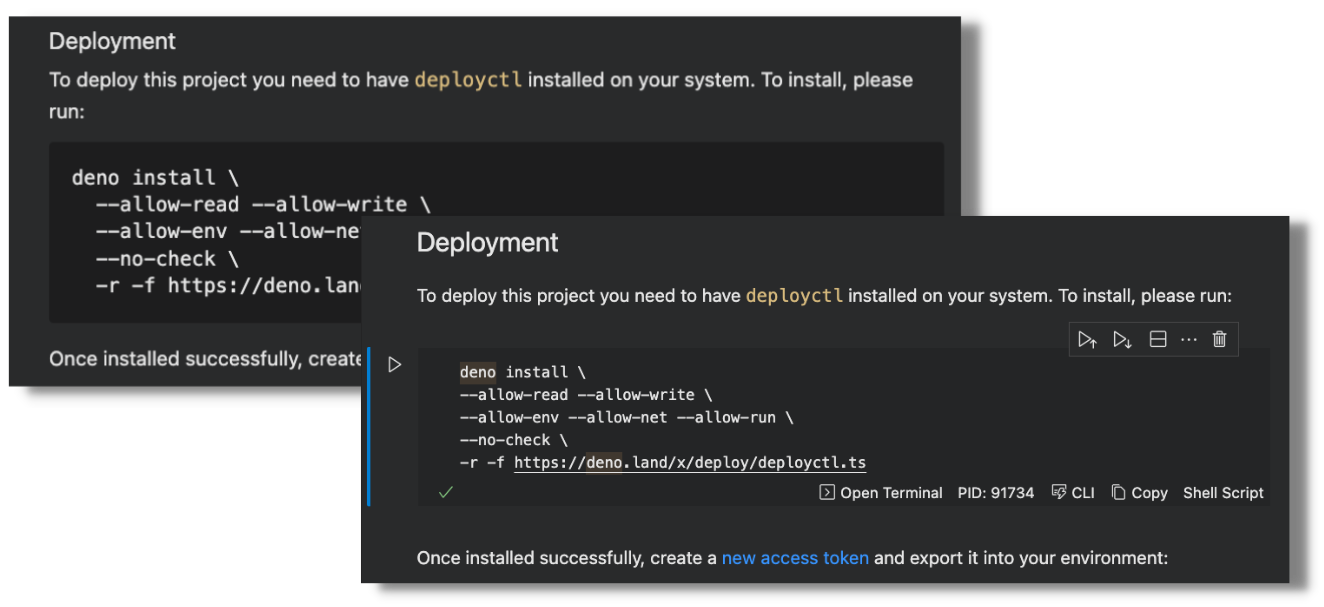1324x607 pixels.
Task: Delete the cell using the trash icon
Action: pos(1219,339)
